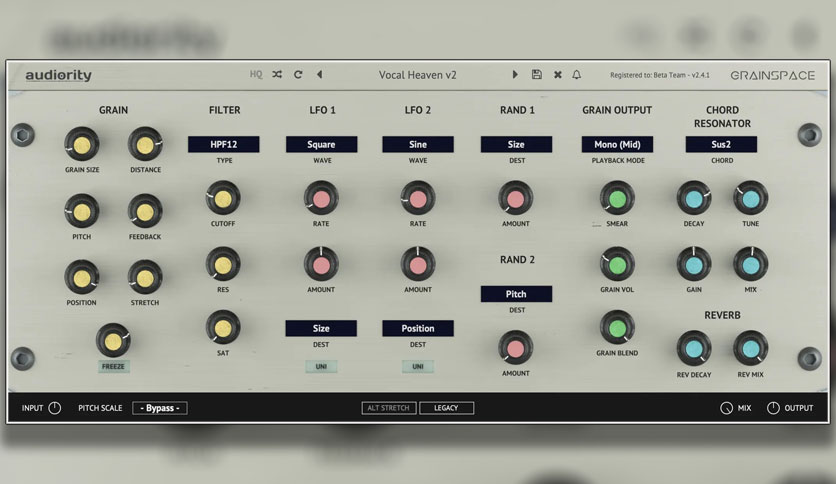Click the Audiority logo
Image resolution: width=836 pixels, height=484 pixels.
(59, 75)
